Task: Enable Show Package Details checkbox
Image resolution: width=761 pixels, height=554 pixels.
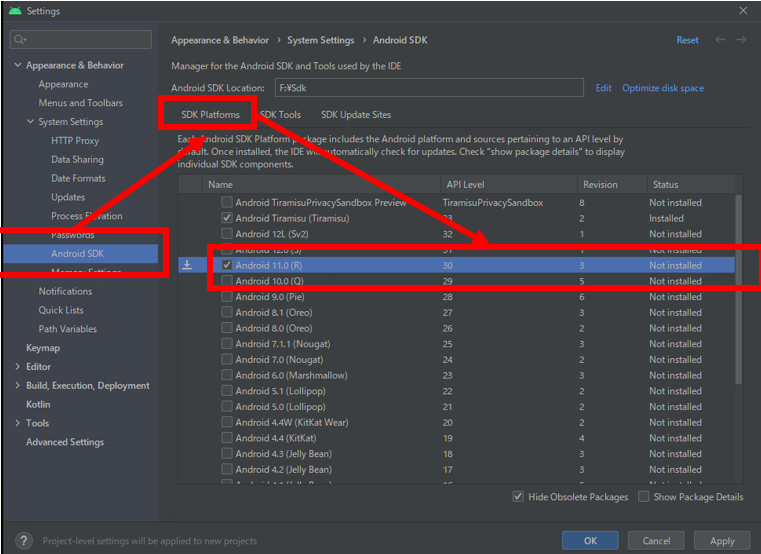Action: 644,497
